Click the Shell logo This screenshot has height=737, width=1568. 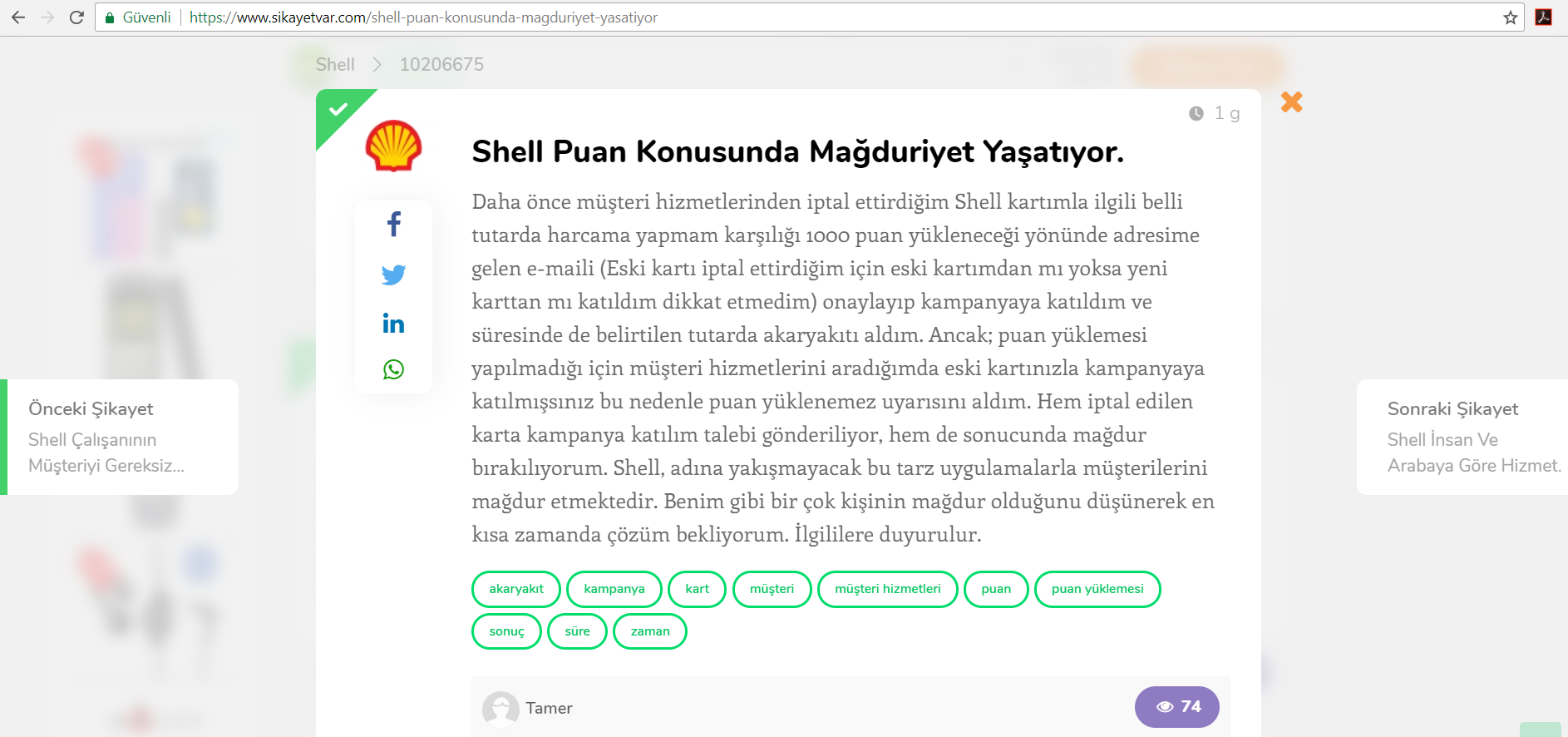(393, 146)
